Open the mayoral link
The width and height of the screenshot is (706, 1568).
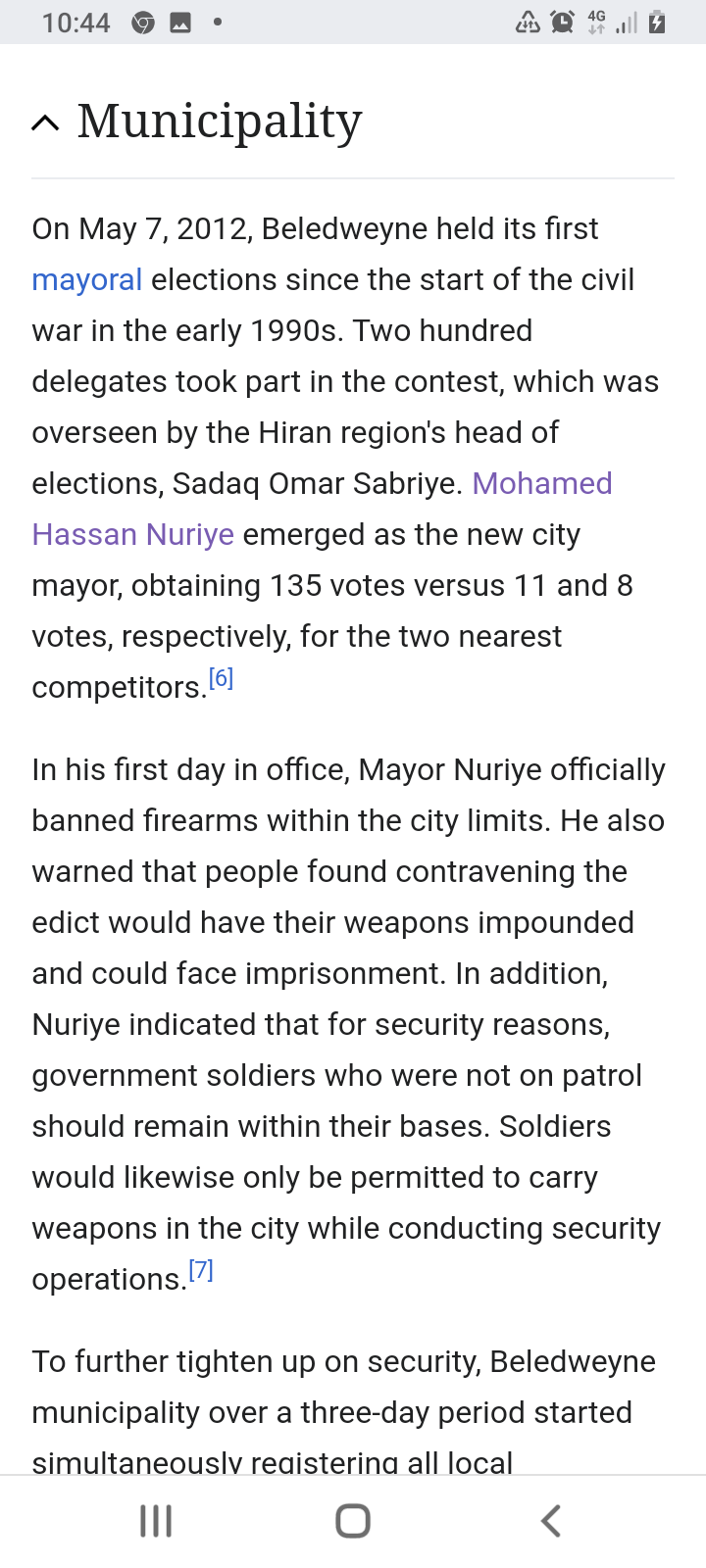tap(87, 280)
